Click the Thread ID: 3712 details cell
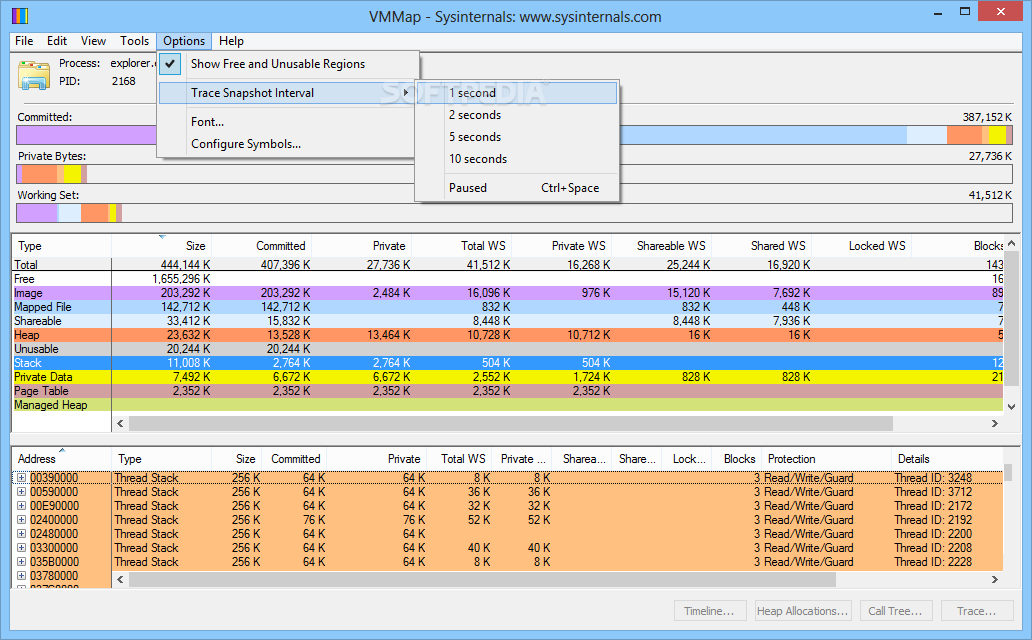This screenshot has height=640, width=1032. [x=933, y=492]
